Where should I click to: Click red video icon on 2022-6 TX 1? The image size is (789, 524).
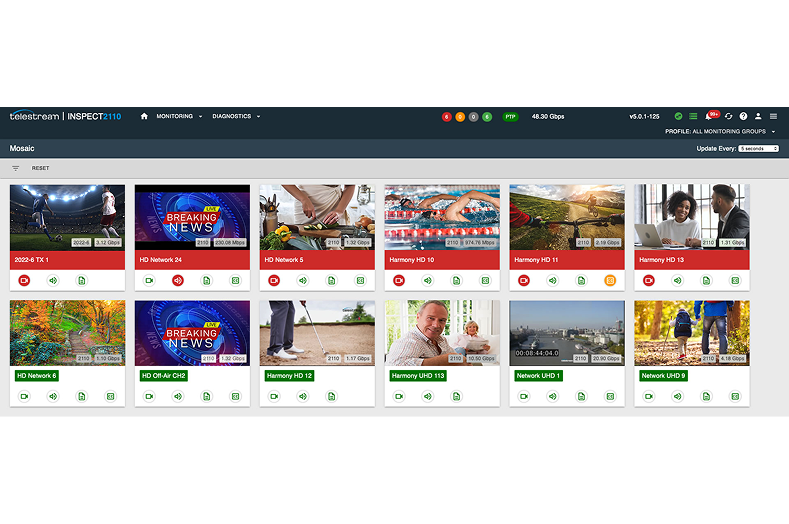(24, 280)
